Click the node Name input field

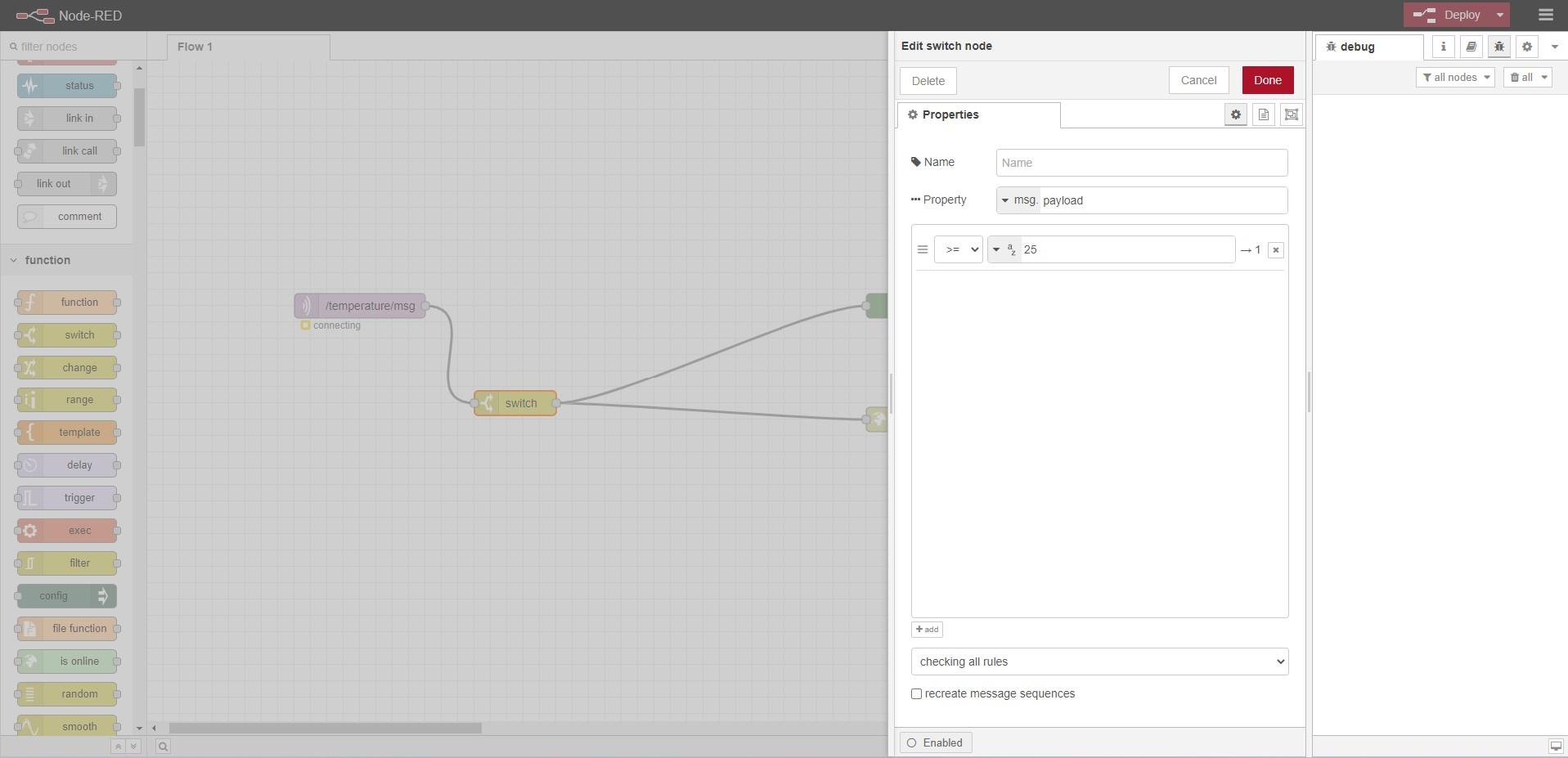pyautogui.click(x=1141, y=163)
